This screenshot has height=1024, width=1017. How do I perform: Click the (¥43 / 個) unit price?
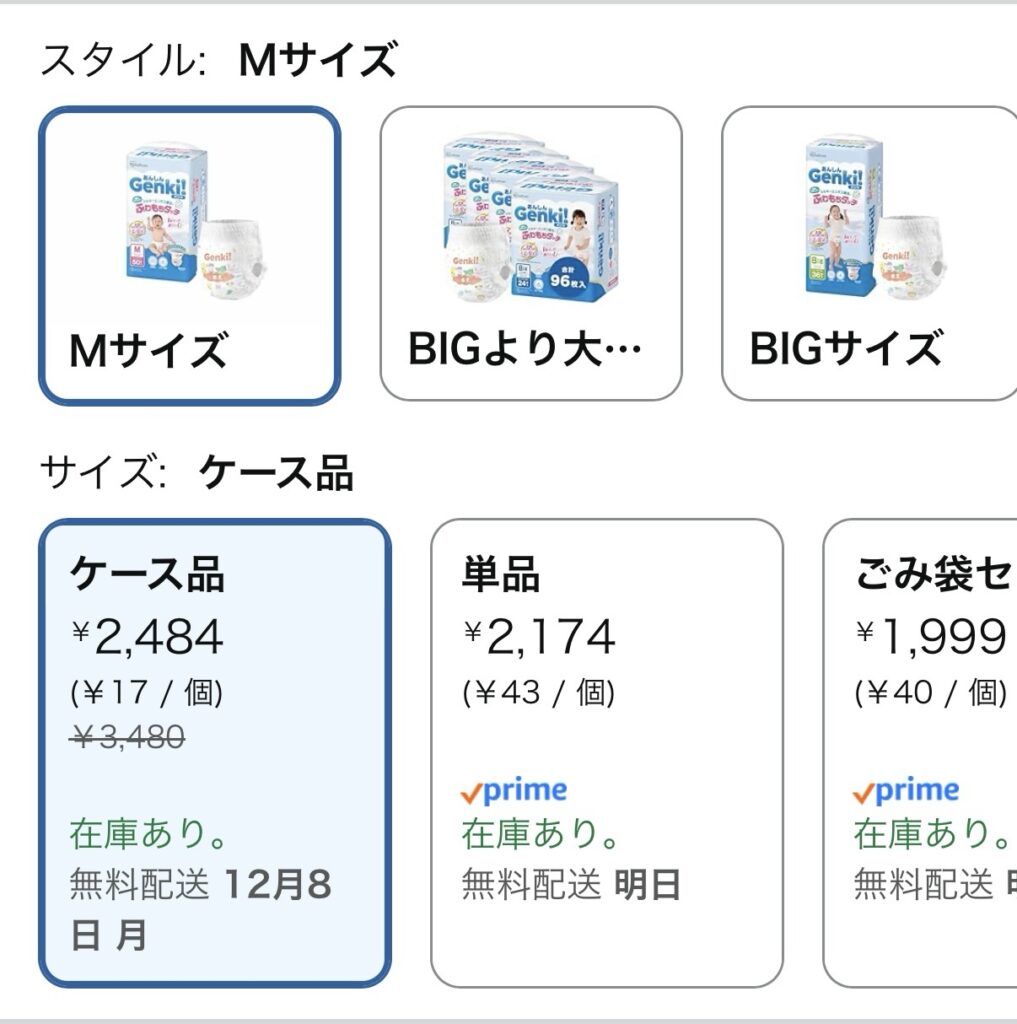(x=539, y=692)
